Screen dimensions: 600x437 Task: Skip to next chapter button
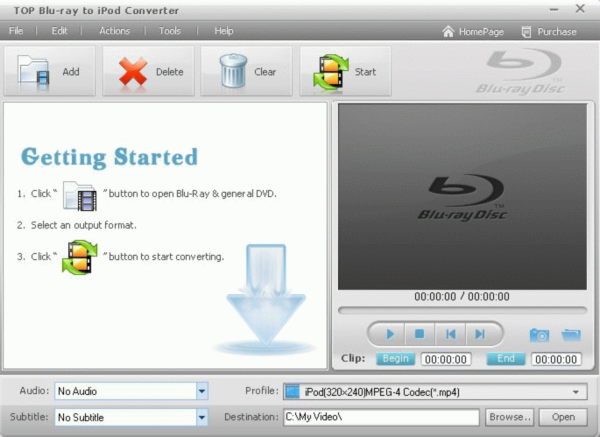pos(480,334)
